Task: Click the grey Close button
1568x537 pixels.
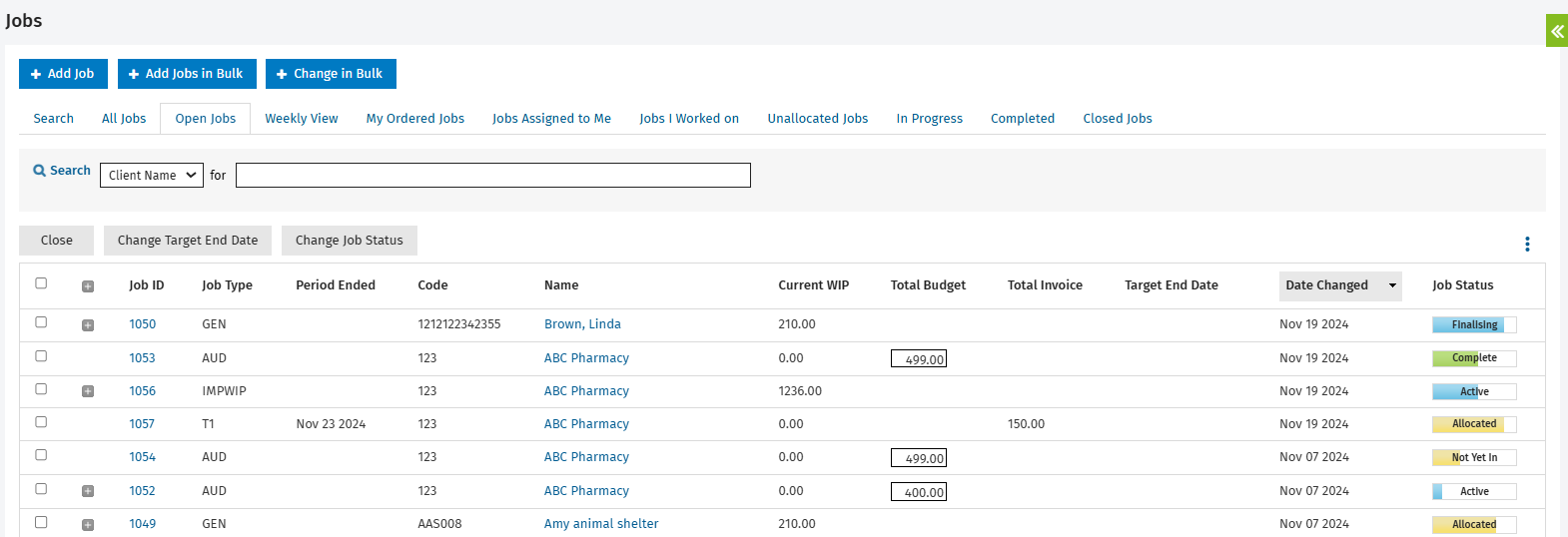Action: point(57,241)
